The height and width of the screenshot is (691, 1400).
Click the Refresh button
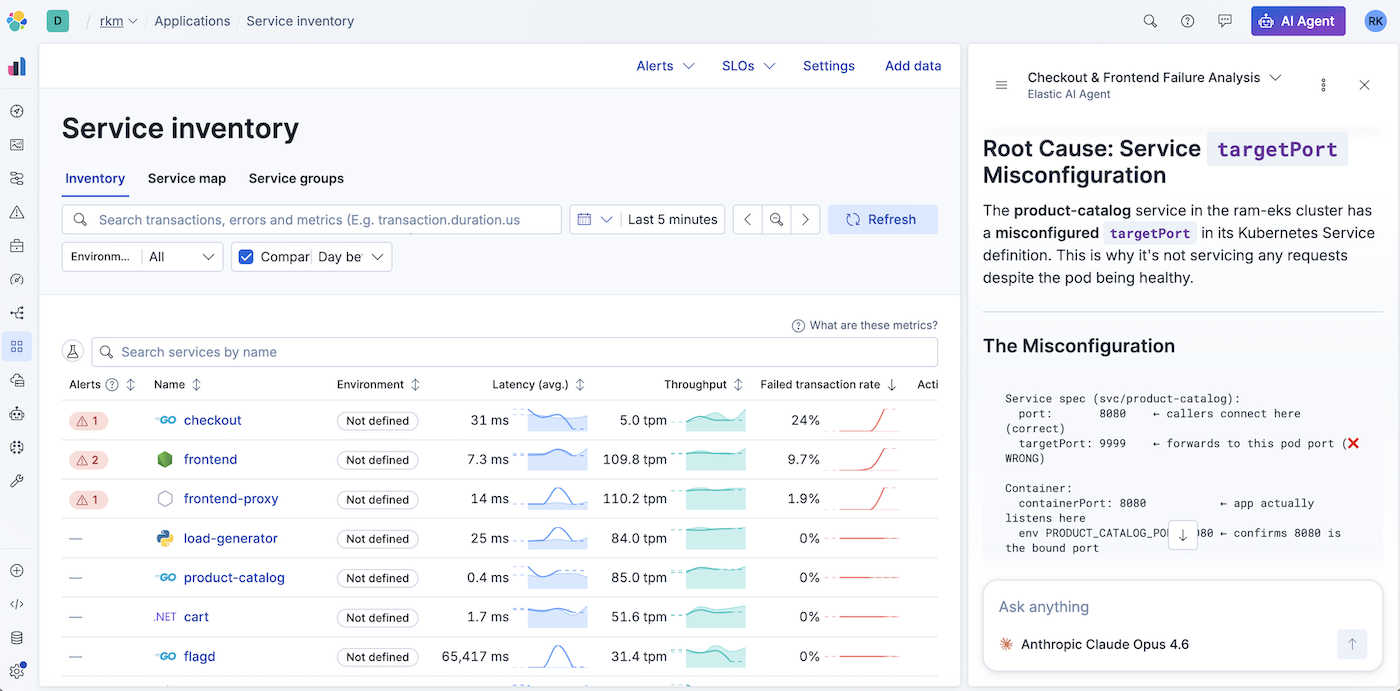[882, 220]
